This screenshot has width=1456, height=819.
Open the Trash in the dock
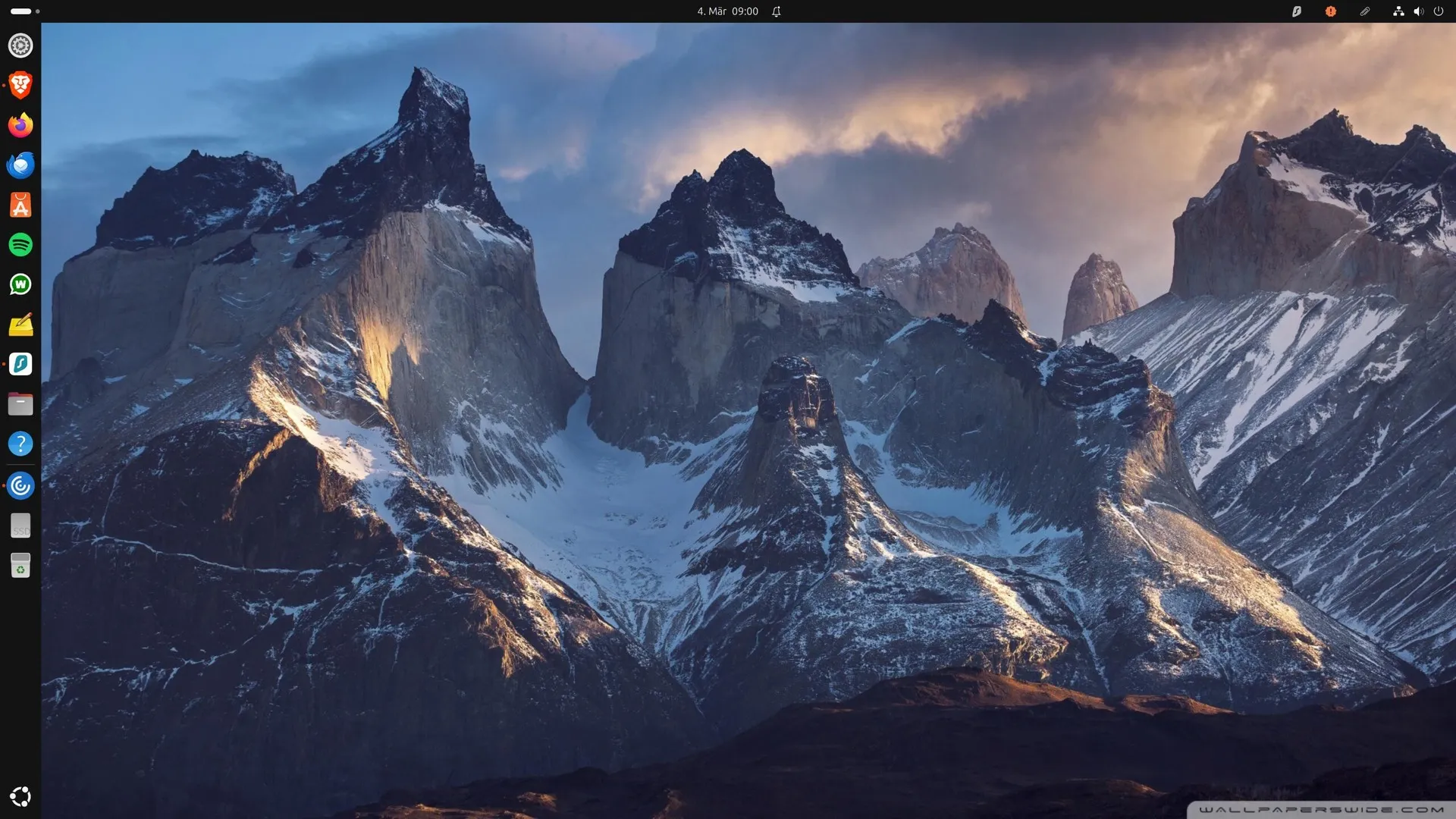[20, 566]
